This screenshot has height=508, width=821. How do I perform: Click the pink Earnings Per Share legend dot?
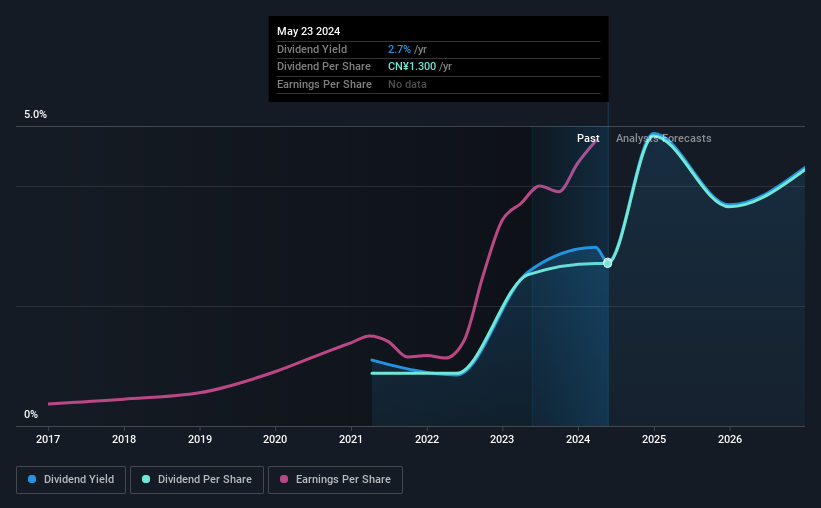284,479
